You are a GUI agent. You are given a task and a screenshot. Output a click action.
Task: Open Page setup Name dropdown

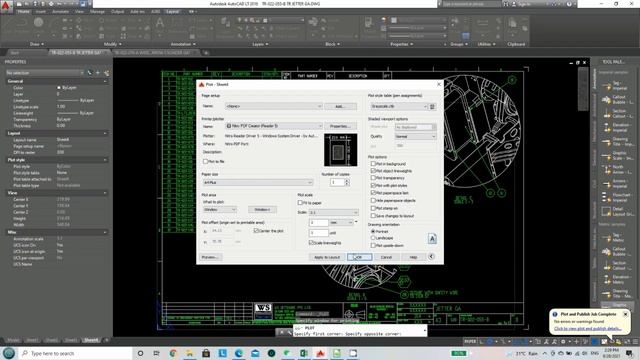click(x=273, y=106)
